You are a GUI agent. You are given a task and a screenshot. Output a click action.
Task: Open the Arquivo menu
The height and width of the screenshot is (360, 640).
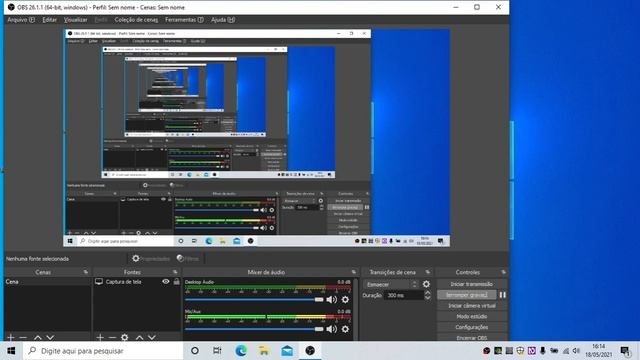21,20
